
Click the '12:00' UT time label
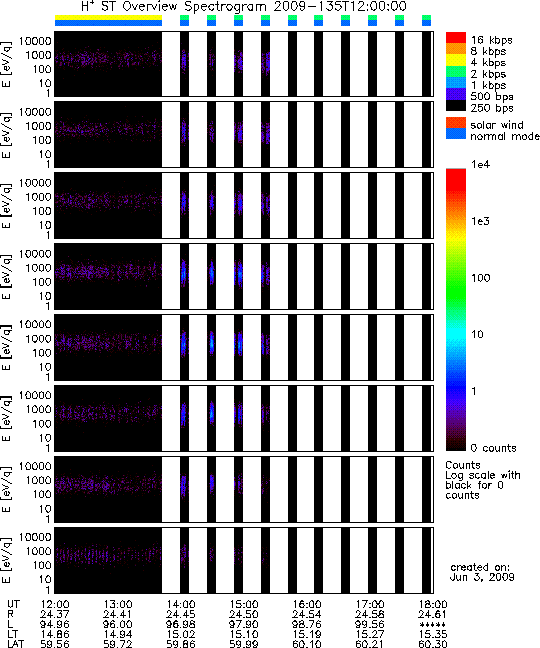(x=55, y=605)
